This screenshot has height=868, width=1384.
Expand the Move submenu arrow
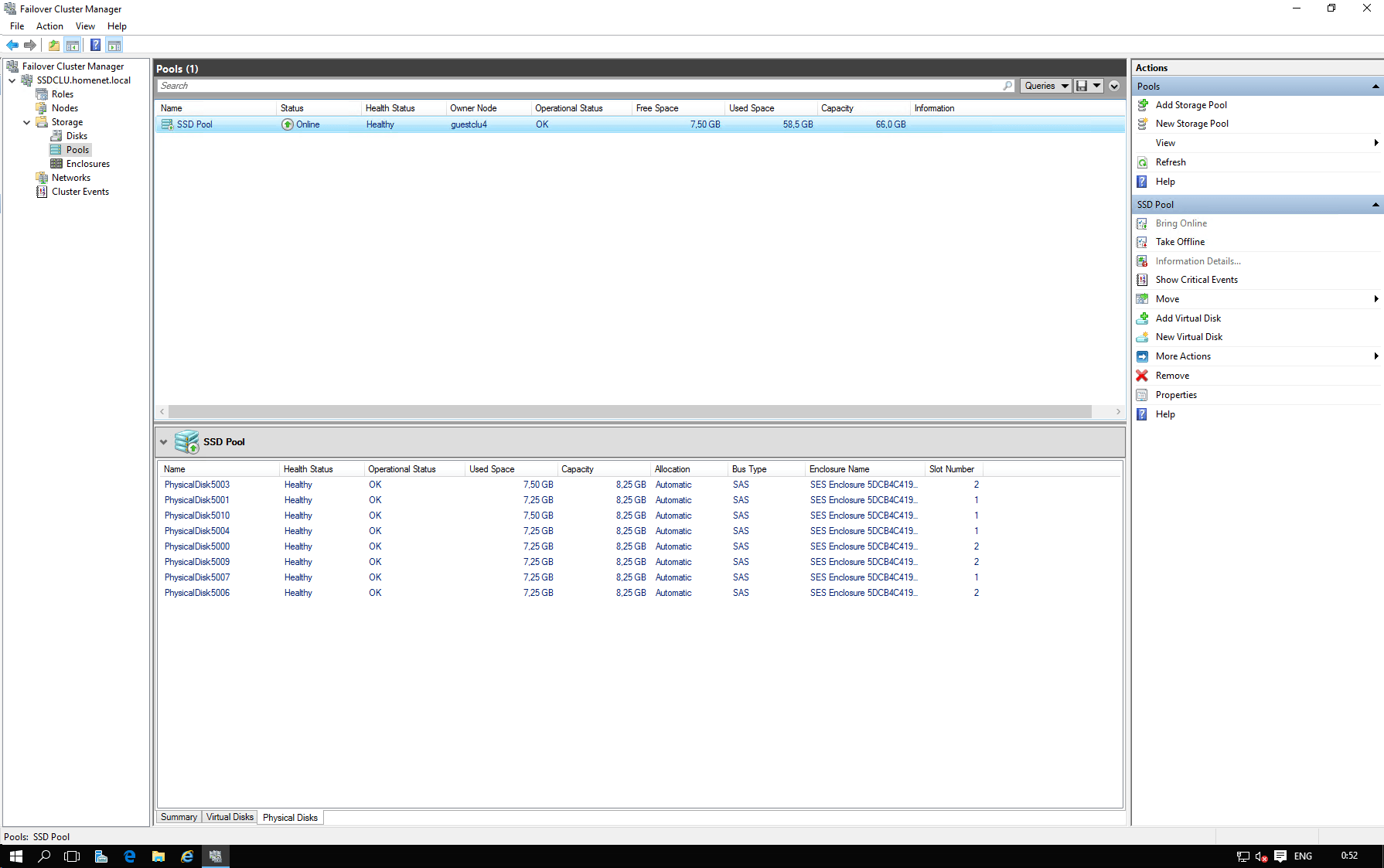(x=1376, y=299)
